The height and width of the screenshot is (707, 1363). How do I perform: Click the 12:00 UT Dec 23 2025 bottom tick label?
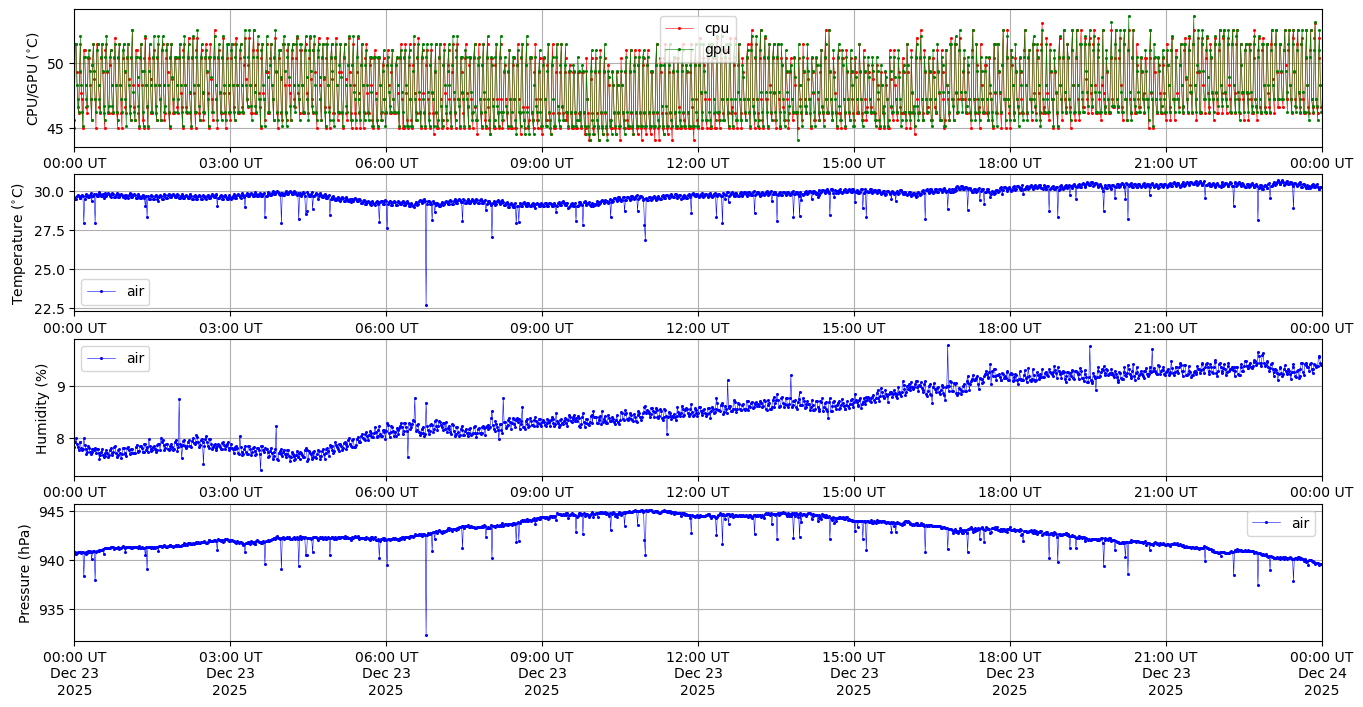[698, 673]
